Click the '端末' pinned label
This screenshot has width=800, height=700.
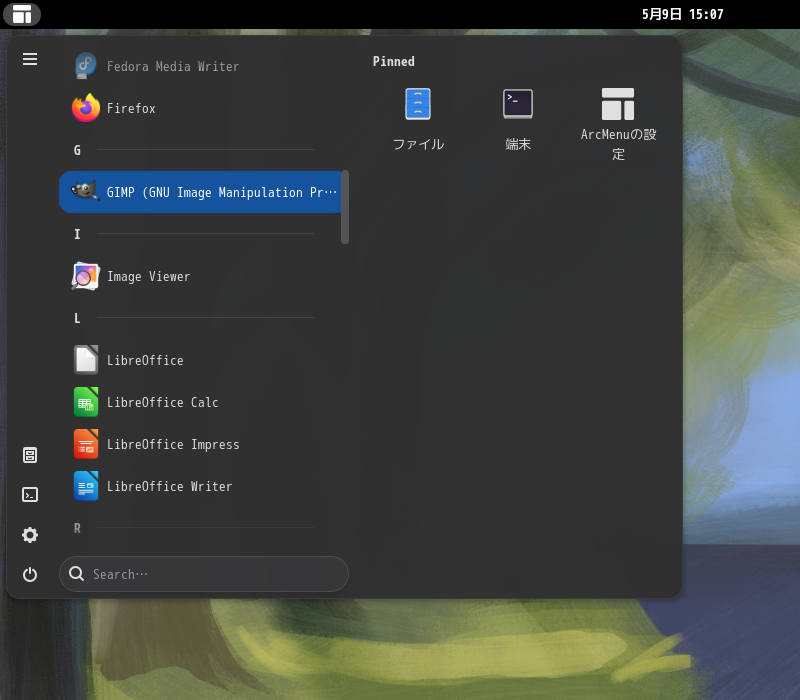pyautogui.click(x=518, y=144)
